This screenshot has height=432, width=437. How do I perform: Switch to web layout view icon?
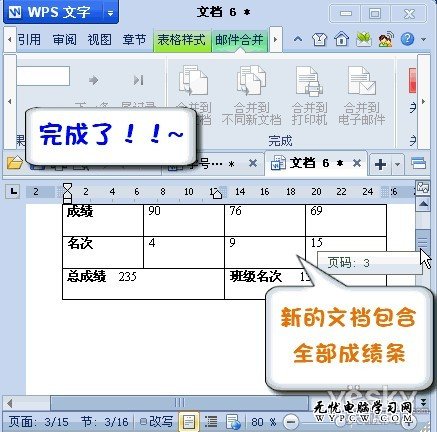[233, 422]
